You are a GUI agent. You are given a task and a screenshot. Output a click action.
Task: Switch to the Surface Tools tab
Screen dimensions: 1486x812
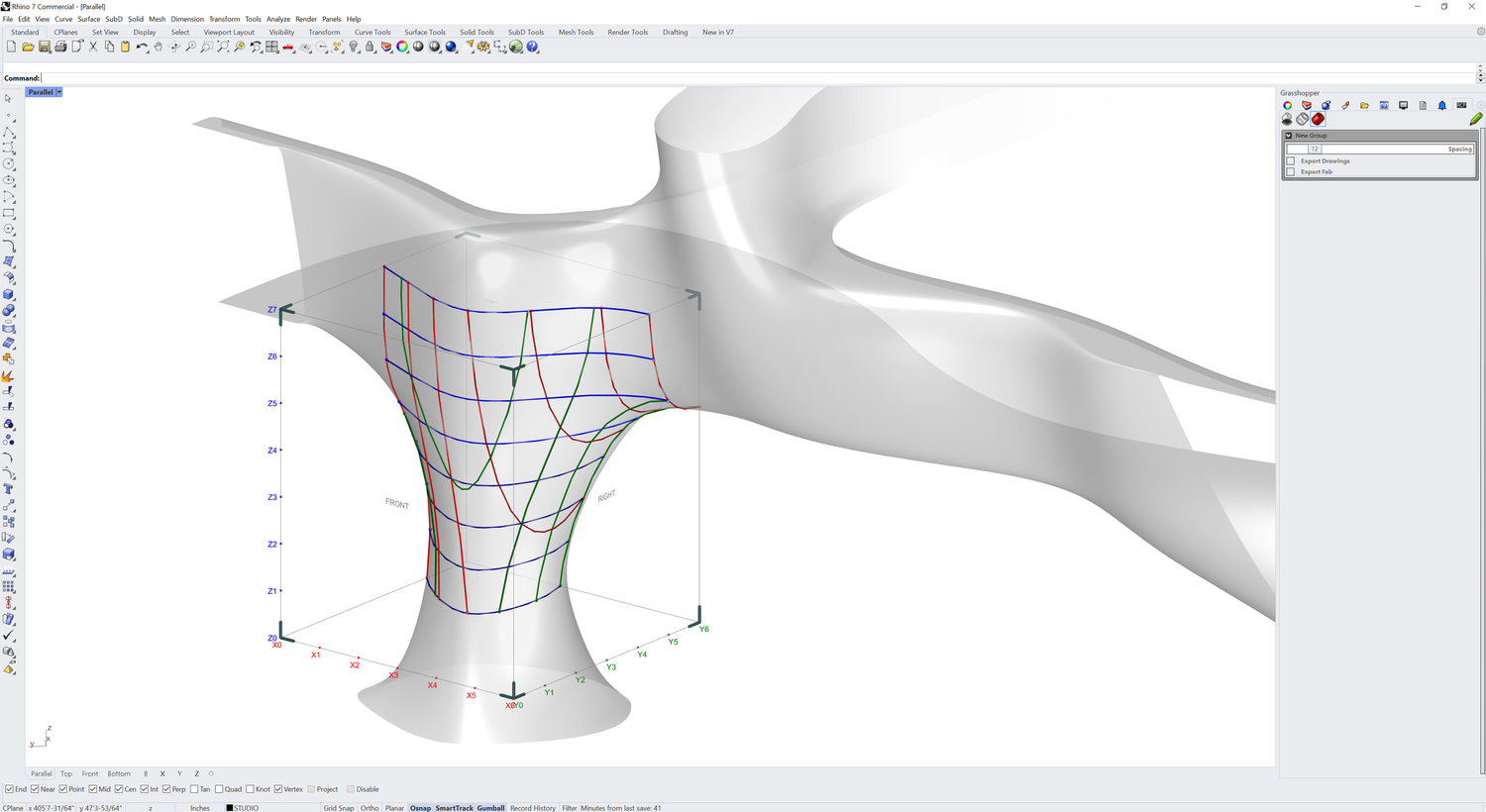coord(425,32)
